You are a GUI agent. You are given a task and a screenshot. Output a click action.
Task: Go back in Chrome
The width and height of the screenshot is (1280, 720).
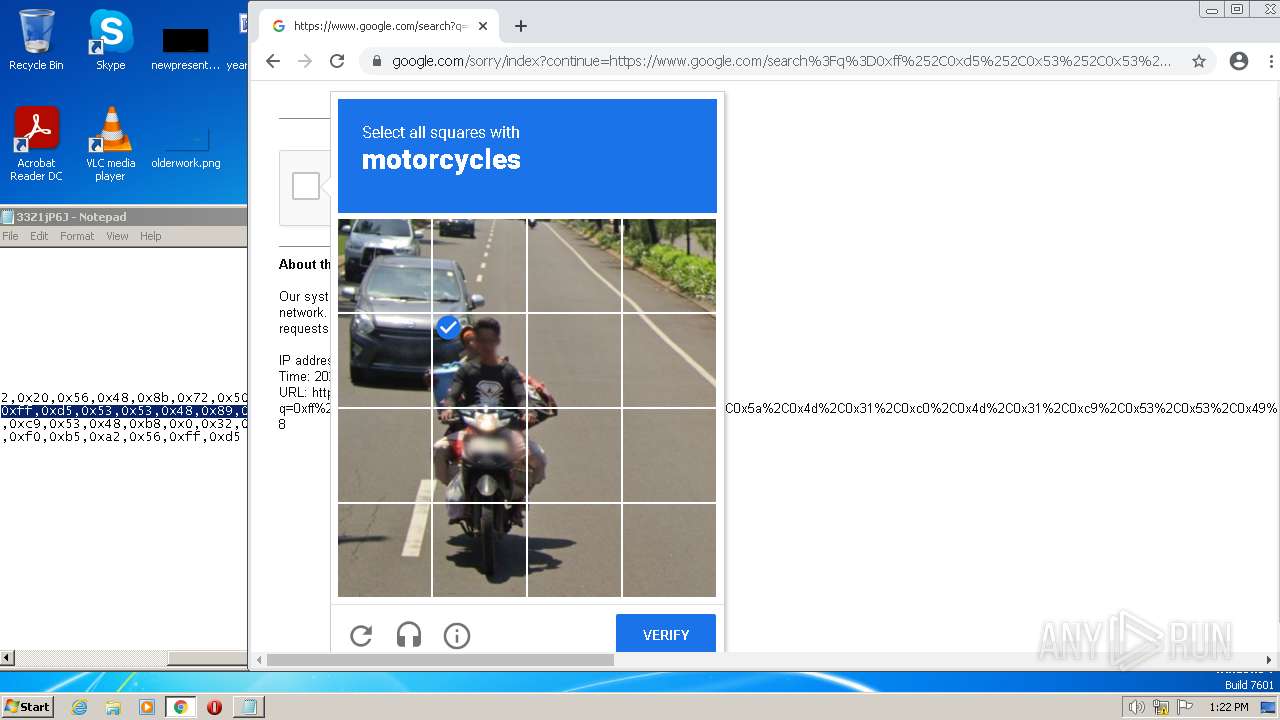[273, 61]
